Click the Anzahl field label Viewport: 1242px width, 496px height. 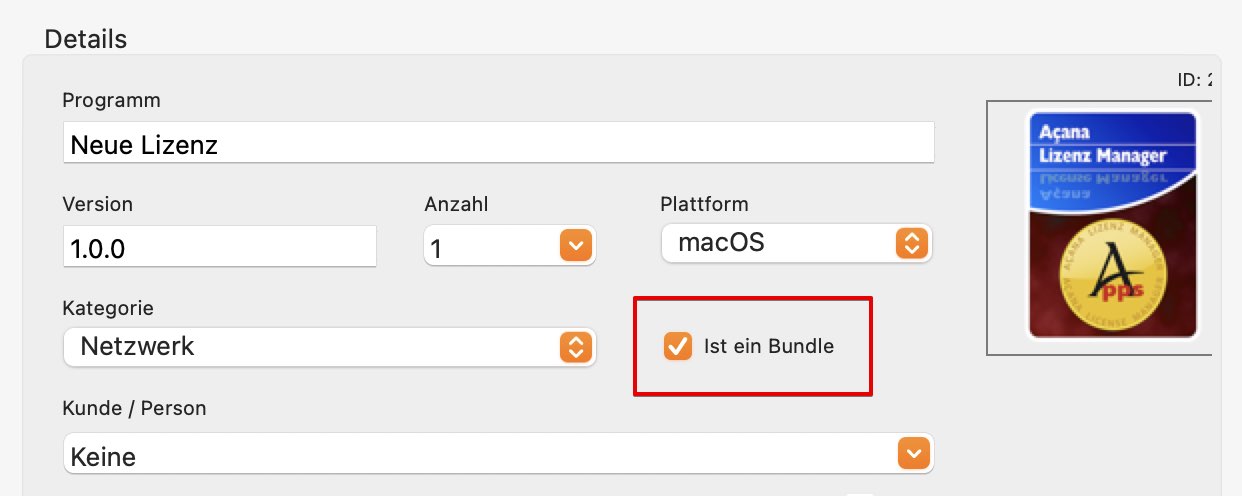click(x=456, y=204)
